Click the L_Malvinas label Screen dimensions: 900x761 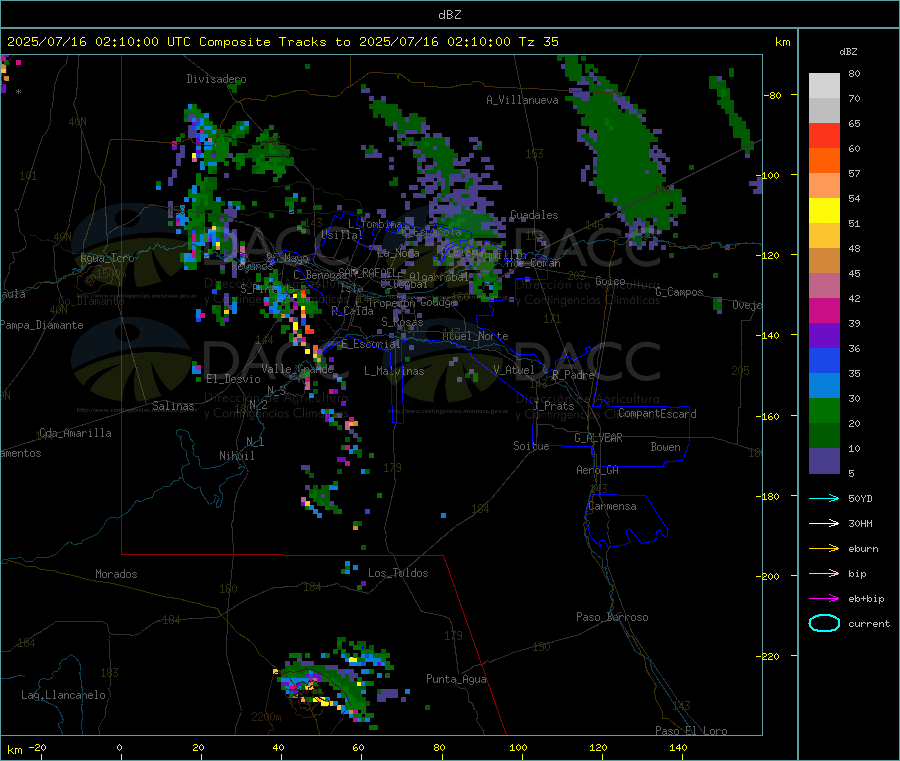[394, 371]
